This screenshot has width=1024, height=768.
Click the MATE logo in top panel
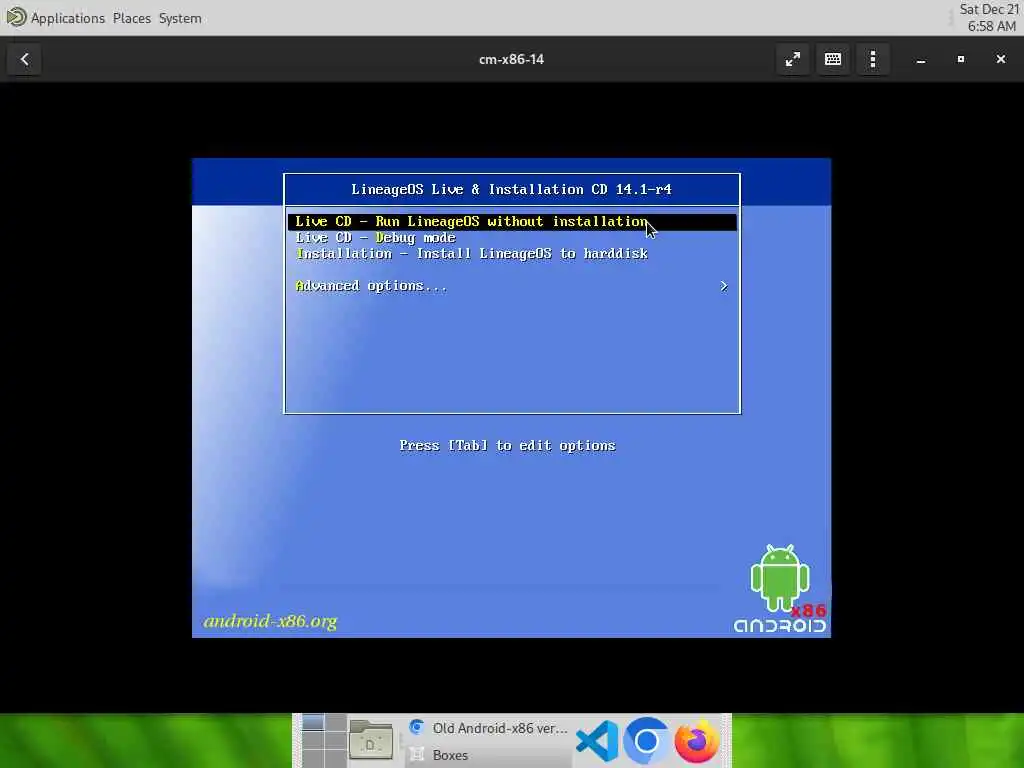(x=16, y=17)
